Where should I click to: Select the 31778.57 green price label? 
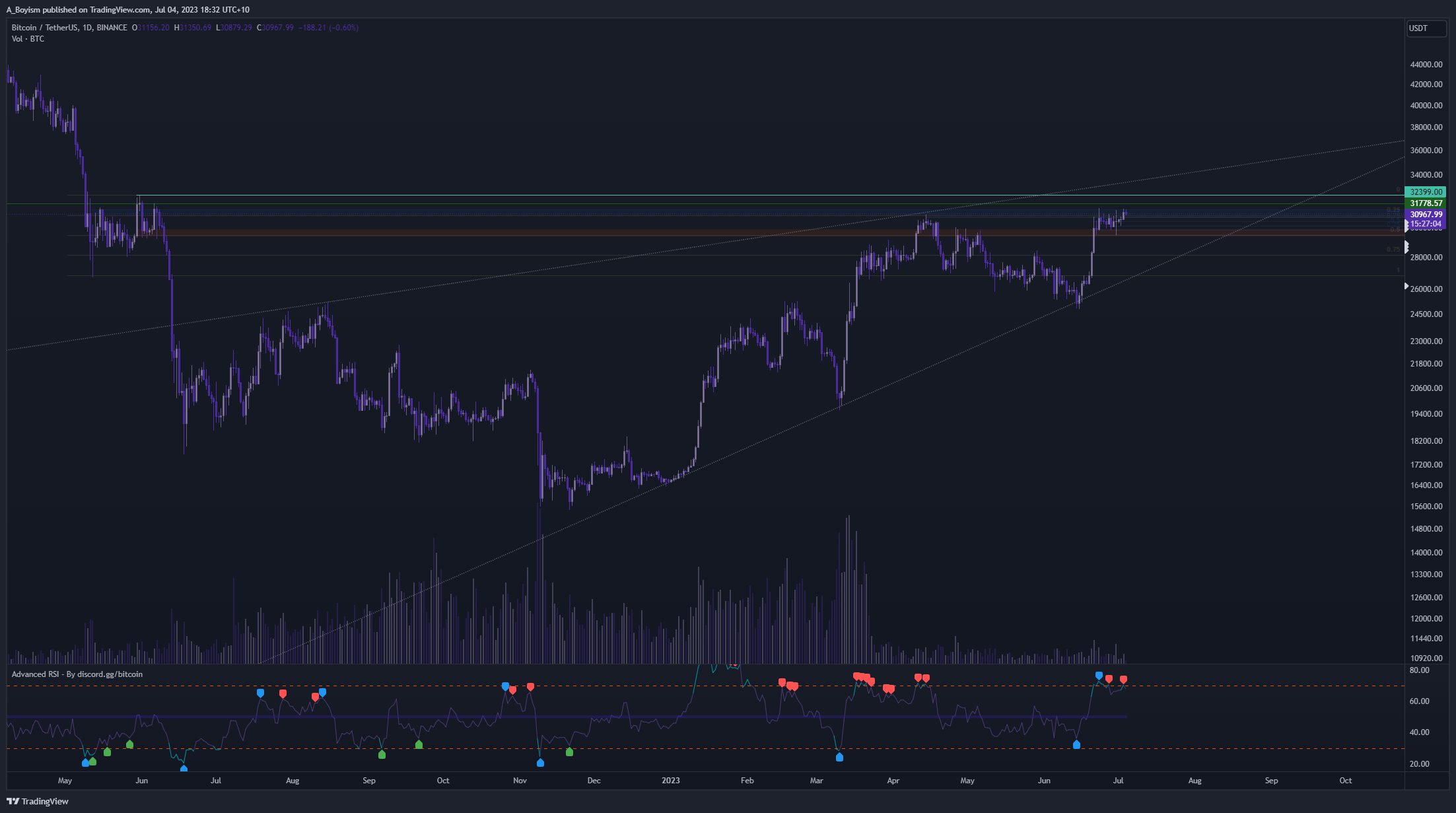pyautogui.click(x=1426, y=203)
